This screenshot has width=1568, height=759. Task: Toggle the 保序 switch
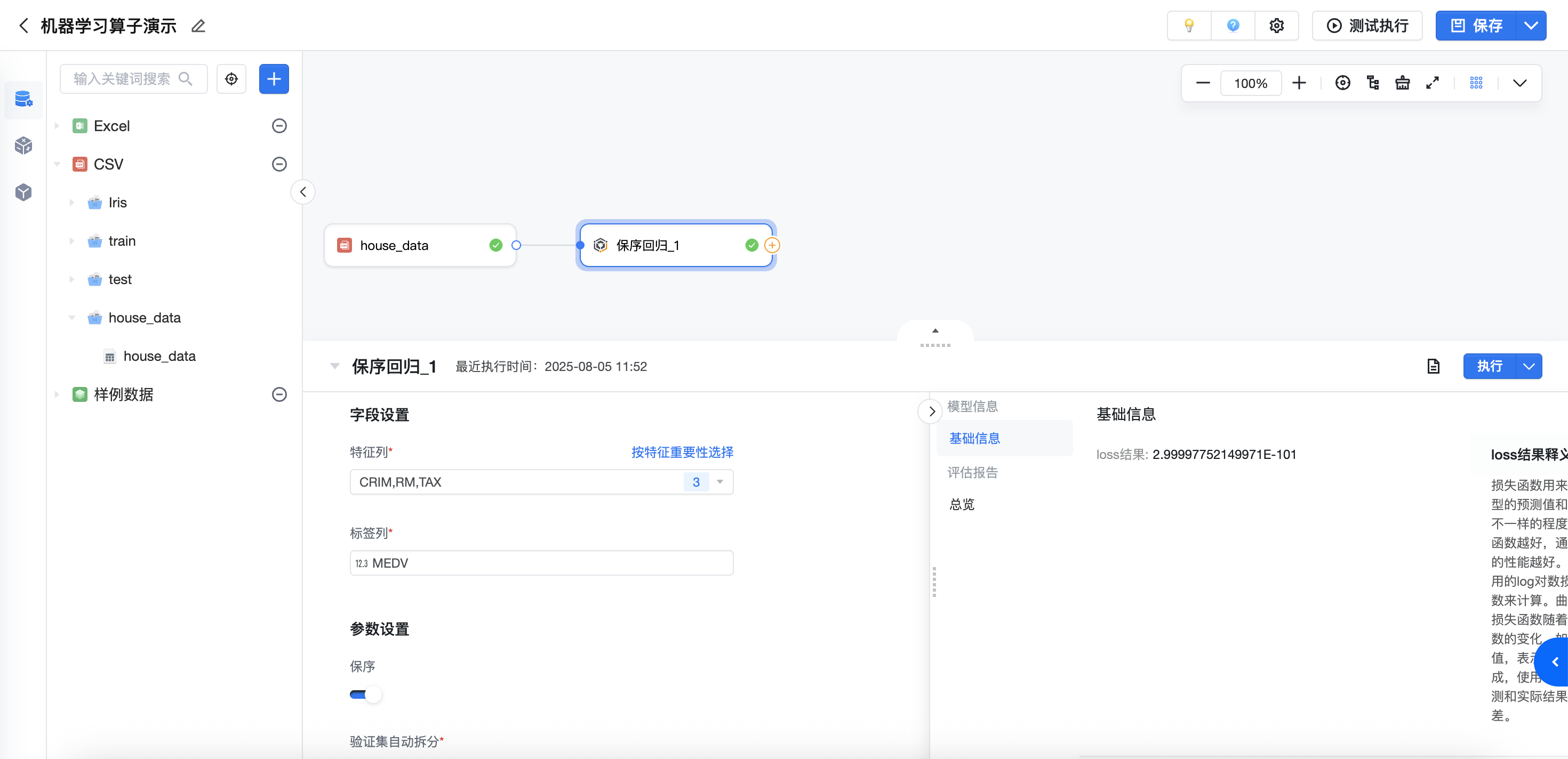coord(365,695)
